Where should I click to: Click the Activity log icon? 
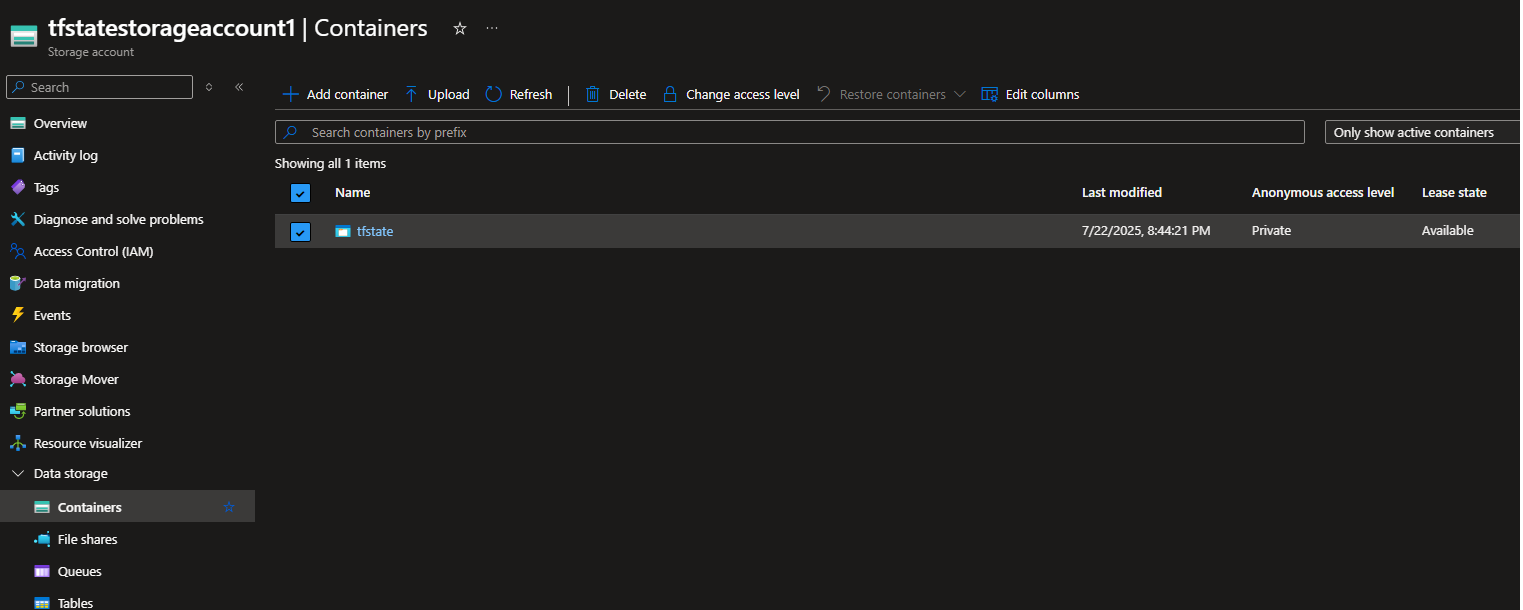[17, 156]
